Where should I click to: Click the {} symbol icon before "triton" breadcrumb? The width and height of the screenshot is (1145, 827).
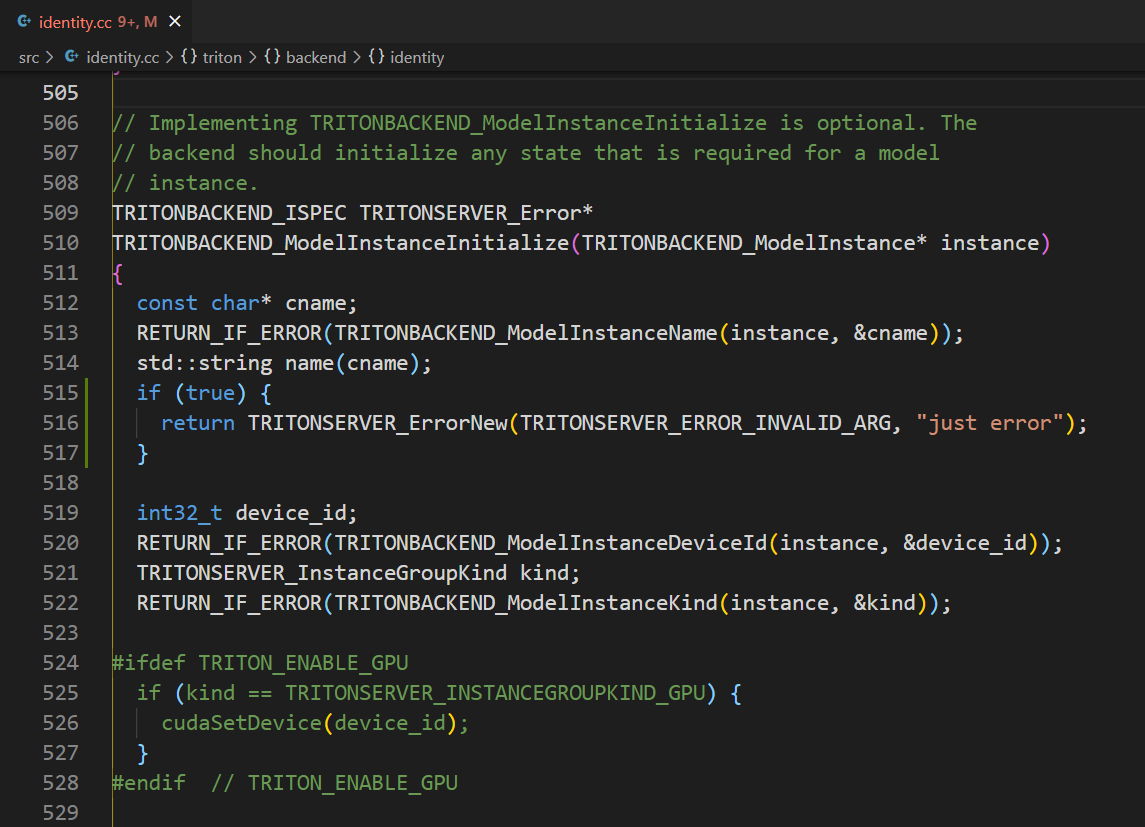pos(189,57)
